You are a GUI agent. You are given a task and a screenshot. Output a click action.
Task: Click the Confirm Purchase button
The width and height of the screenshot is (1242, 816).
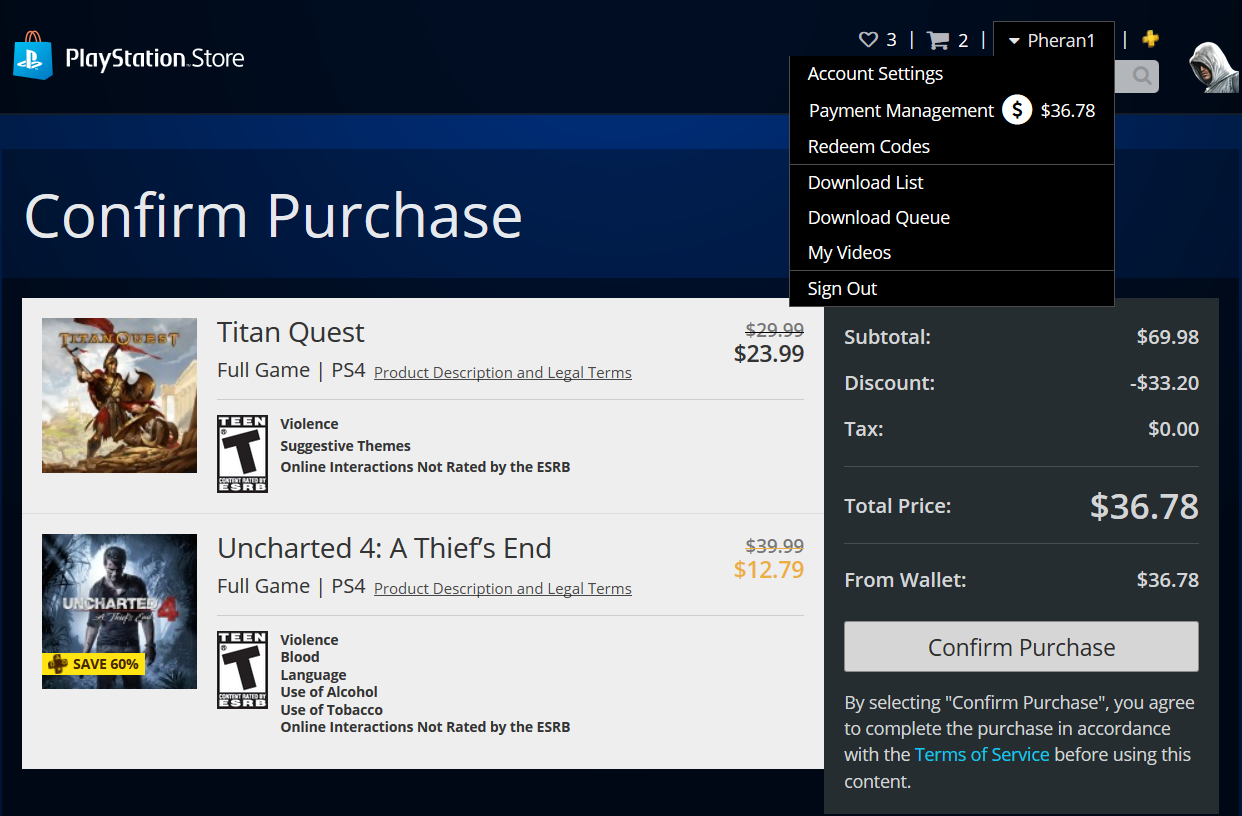(x=1021, y=647)
